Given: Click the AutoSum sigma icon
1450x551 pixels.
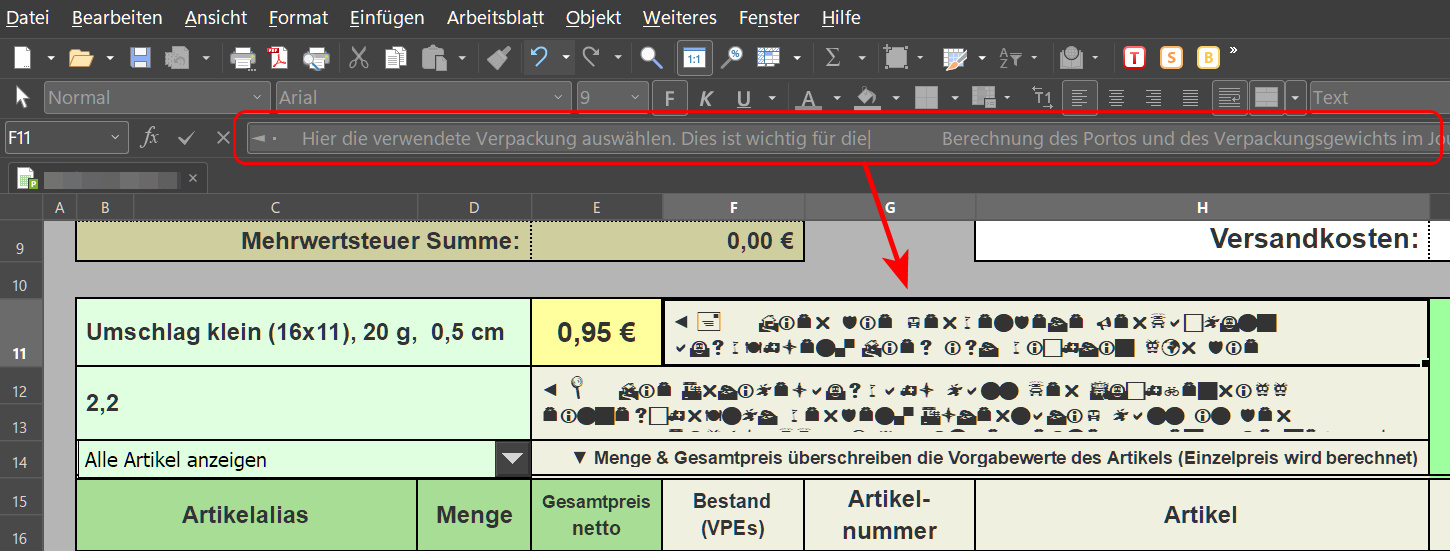Looking at the screenshot, I should 832,58.
